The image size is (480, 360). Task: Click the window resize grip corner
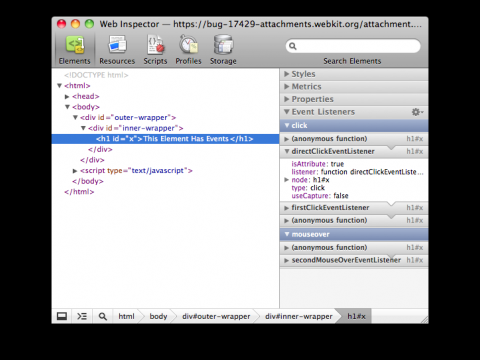pyautogui.click(x=424, y=320)
